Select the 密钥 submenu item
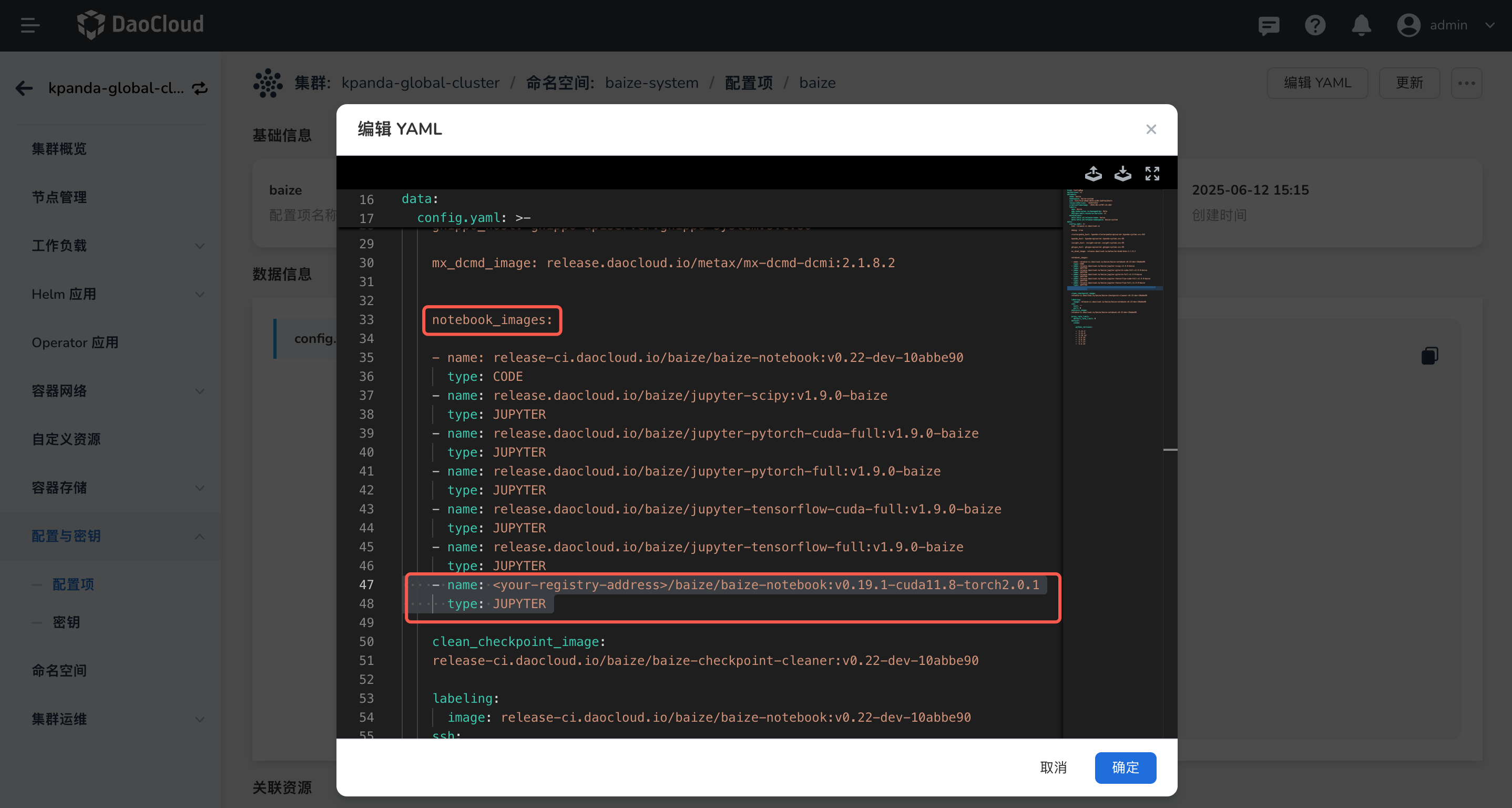 coord(66,622)
